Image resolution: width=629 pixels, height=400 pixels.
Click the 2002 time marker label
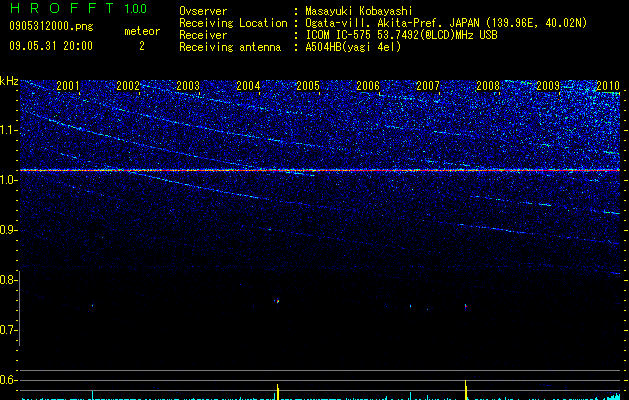pos(128,85)
